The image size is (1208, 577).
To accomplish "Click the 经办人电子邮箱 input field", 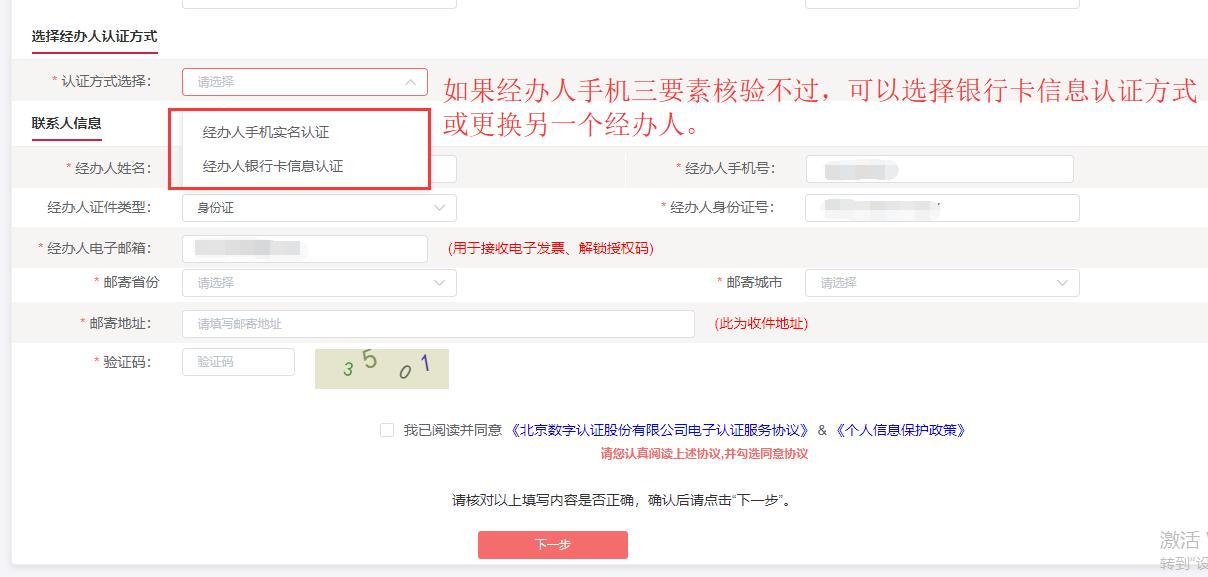I will point(305,246).
